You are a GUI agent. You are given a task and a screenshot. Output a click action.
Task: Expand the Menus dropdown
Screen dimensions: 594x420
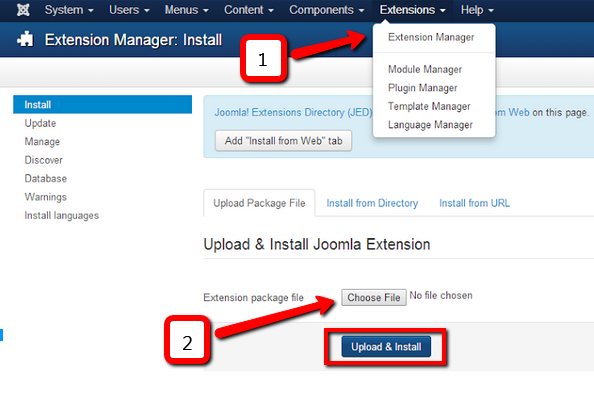coord(186,10)
